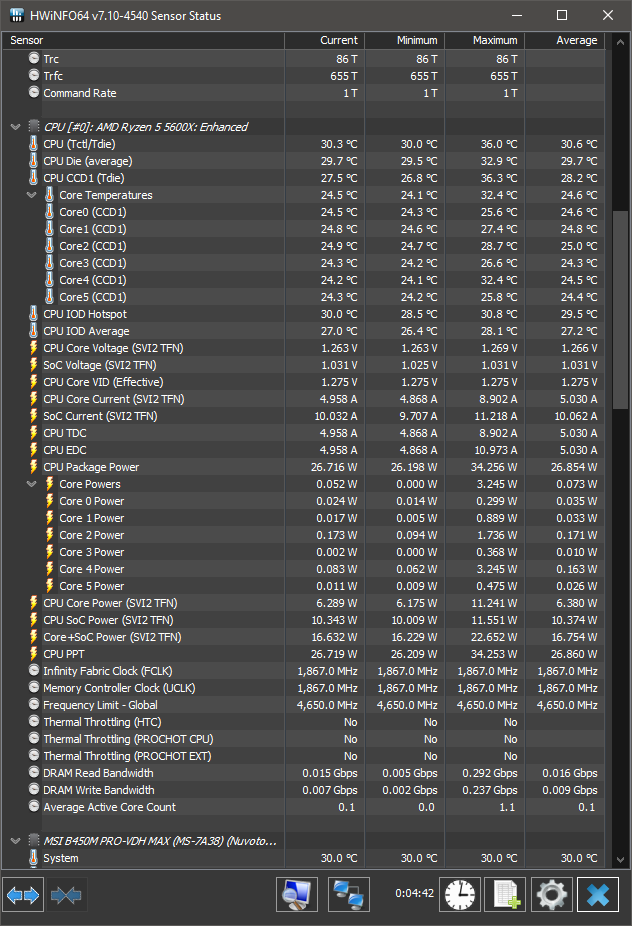Click the Thermal Throttling (HTC) icon
This screenshot has height=926, width=632.
click(34, 722)
